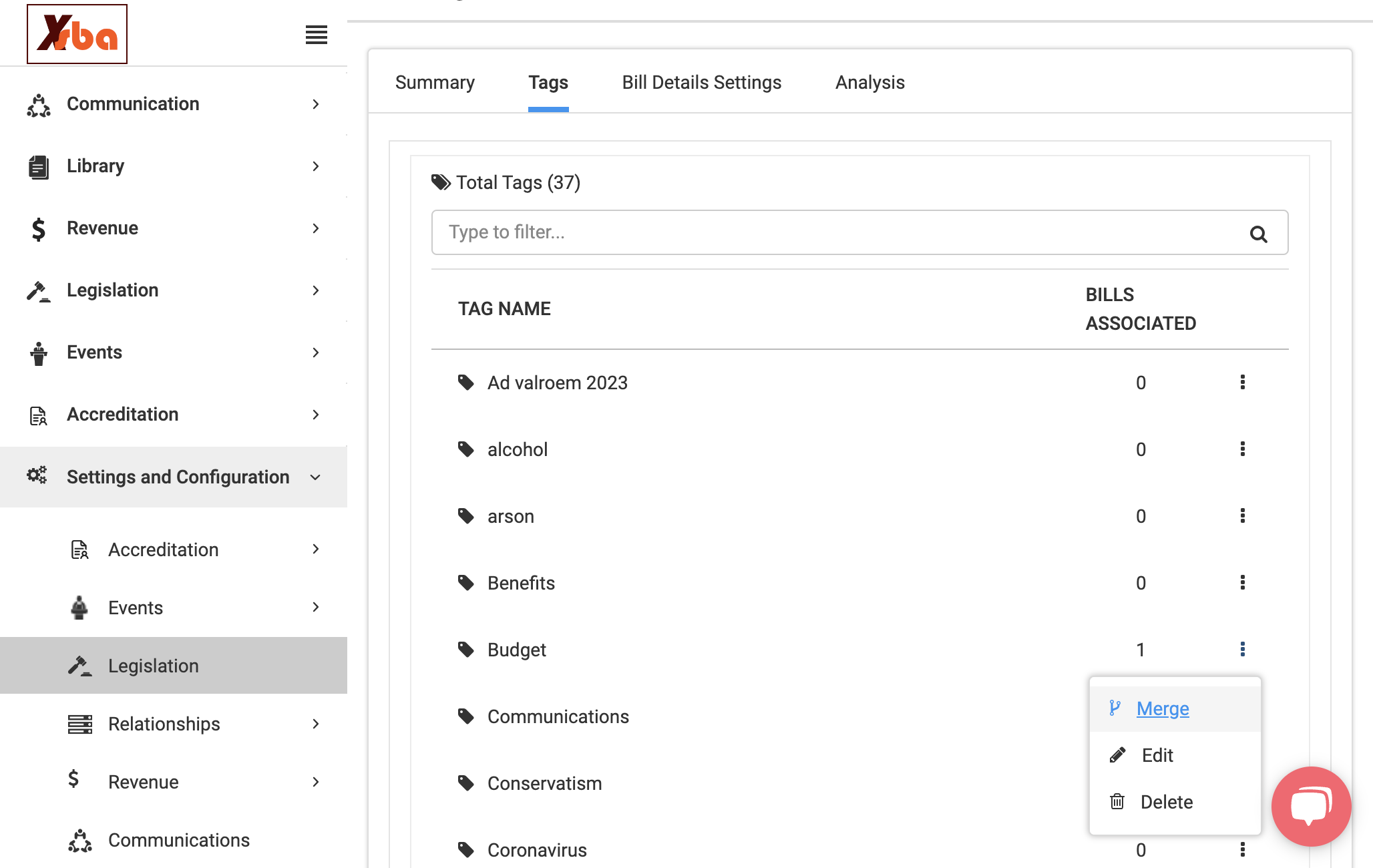Screen dimensions: 1373x868
Task: Select the Coronavirus tag name
Action: click(x=537, y=850)
